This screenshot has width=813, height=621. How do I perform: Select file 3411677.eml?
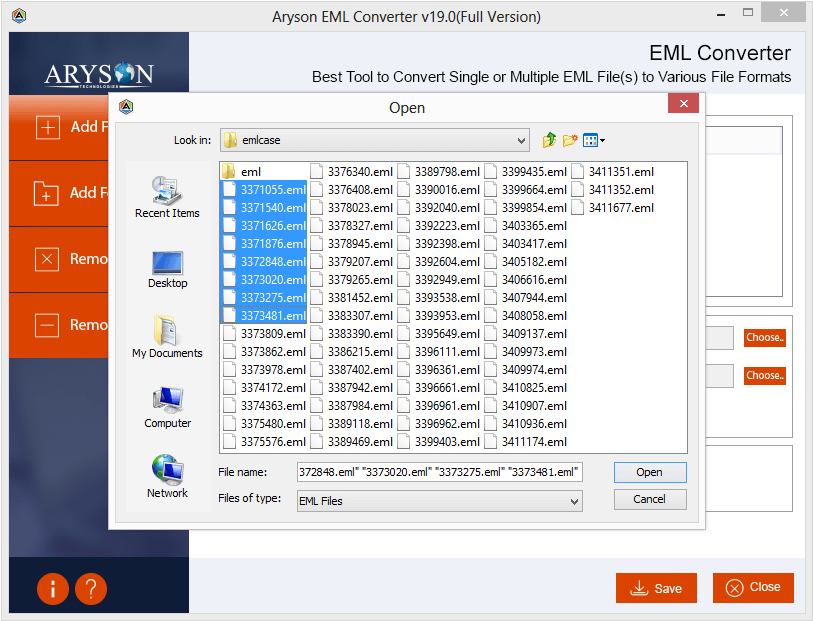click(x=620, y=208)
